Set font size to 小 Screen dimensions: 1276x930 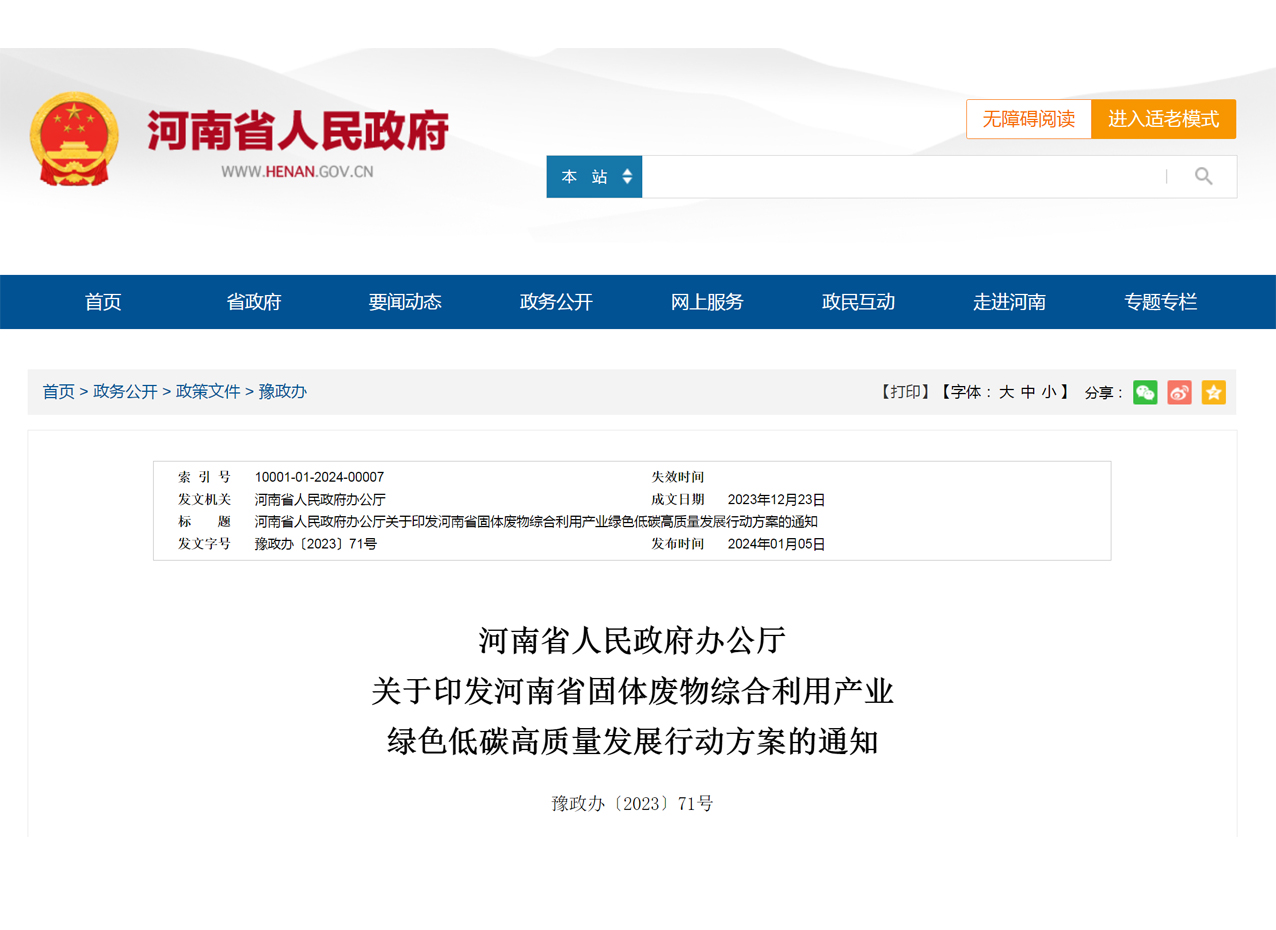pyautogui.click(x=1049, y=392)
